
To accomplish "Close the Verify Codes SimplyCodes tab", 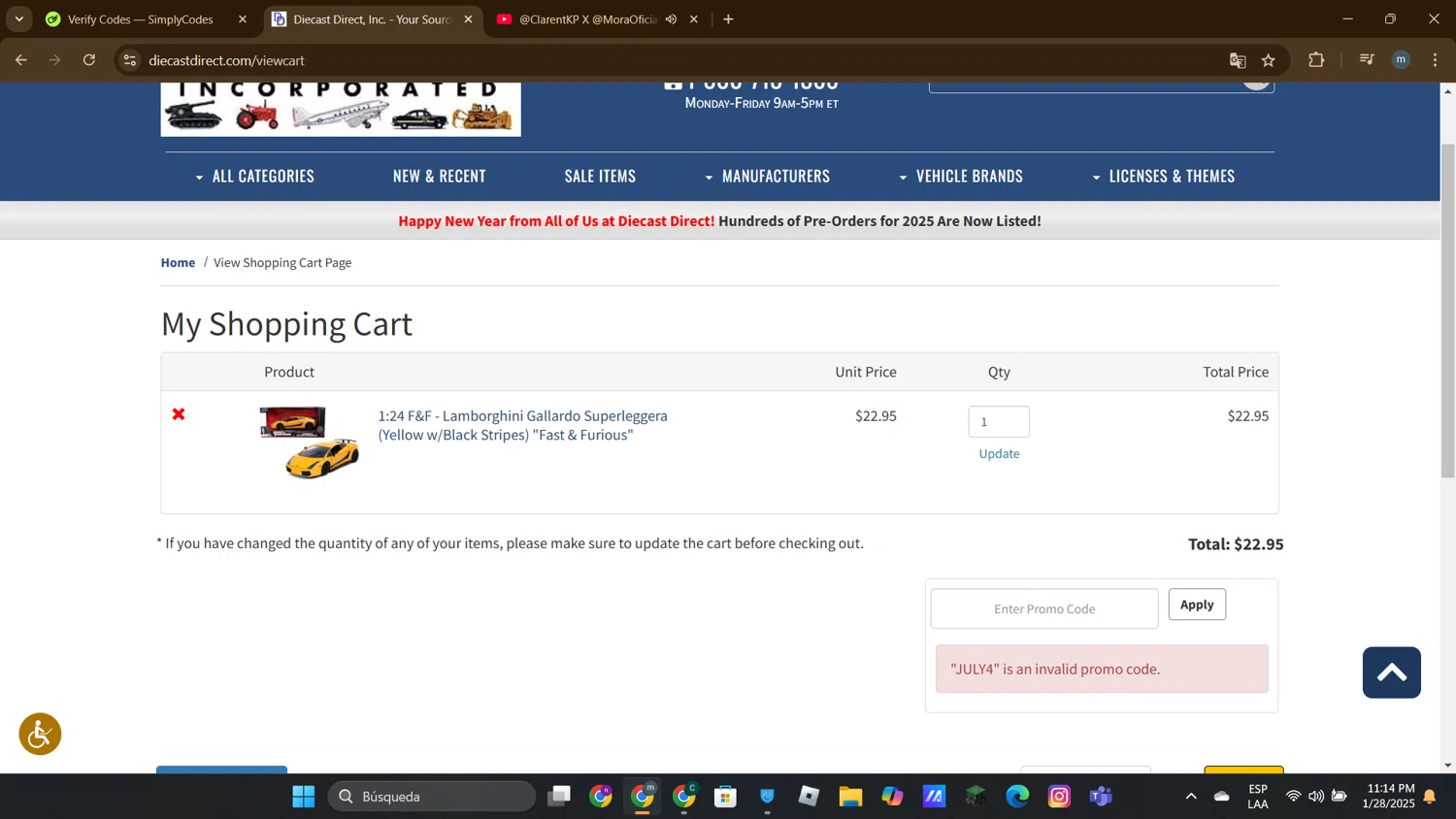I will tap(243, 19).
